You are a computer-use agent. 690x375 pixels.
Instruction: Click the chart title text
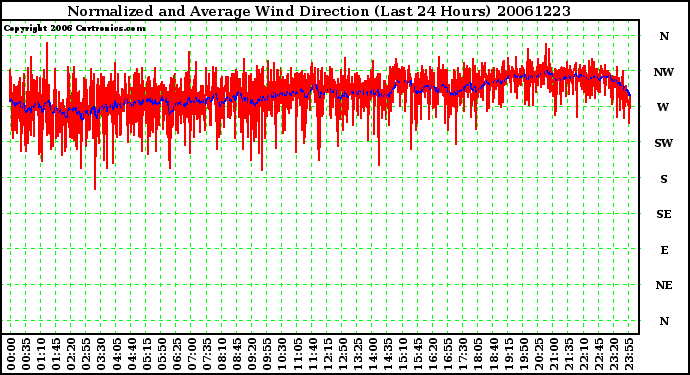point(319,11)
